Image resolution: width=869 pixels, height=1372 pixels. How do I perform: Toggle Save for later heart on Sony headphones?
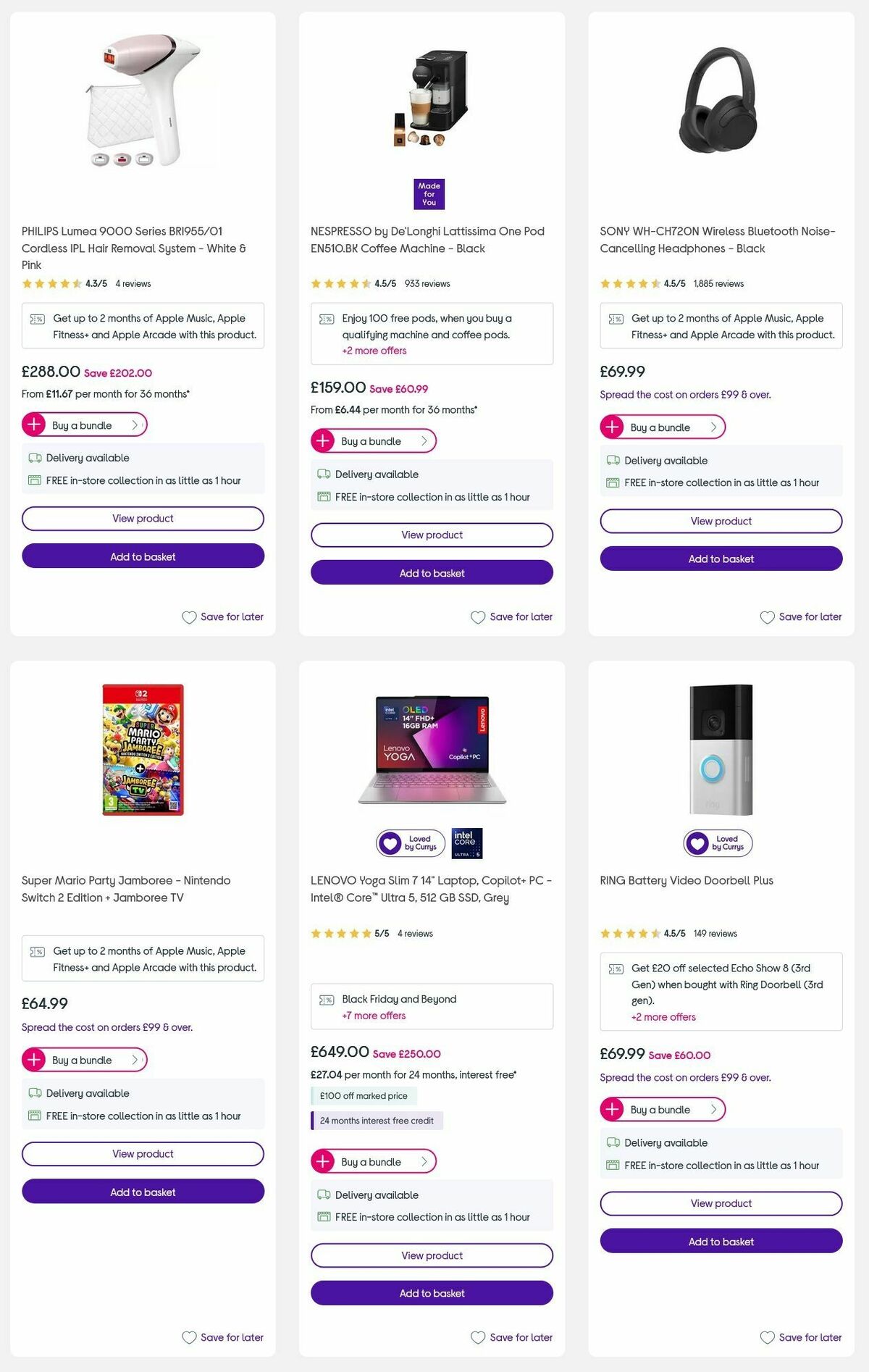(767, 616)
